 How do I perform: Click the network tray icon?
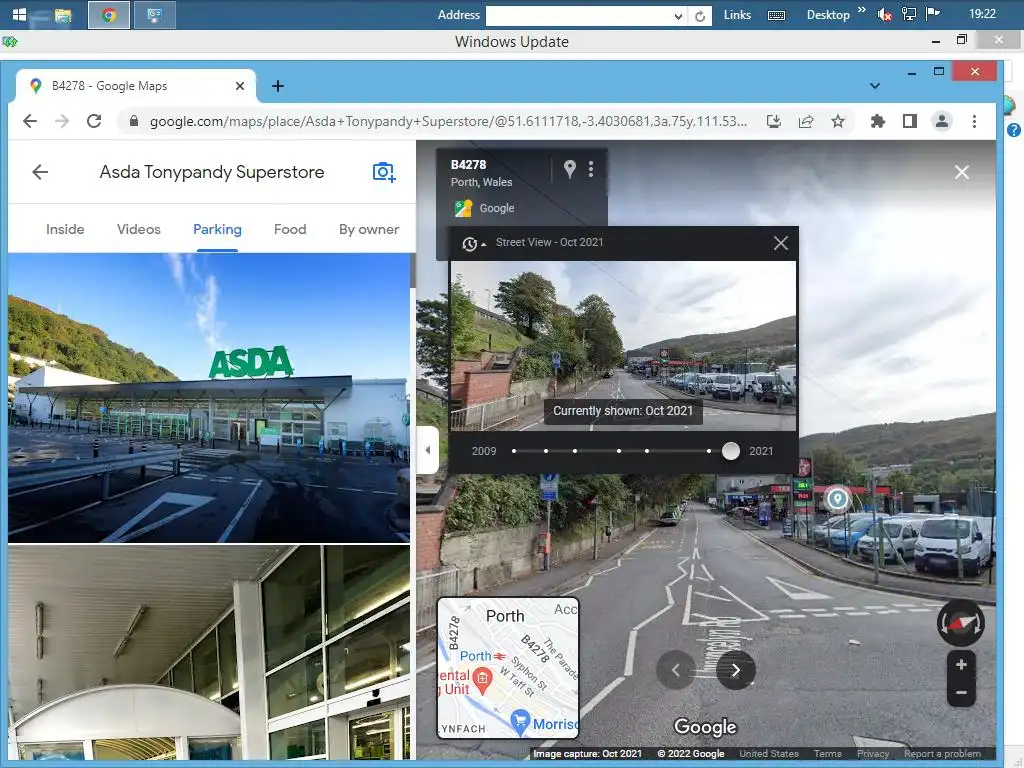coord(908,14)
